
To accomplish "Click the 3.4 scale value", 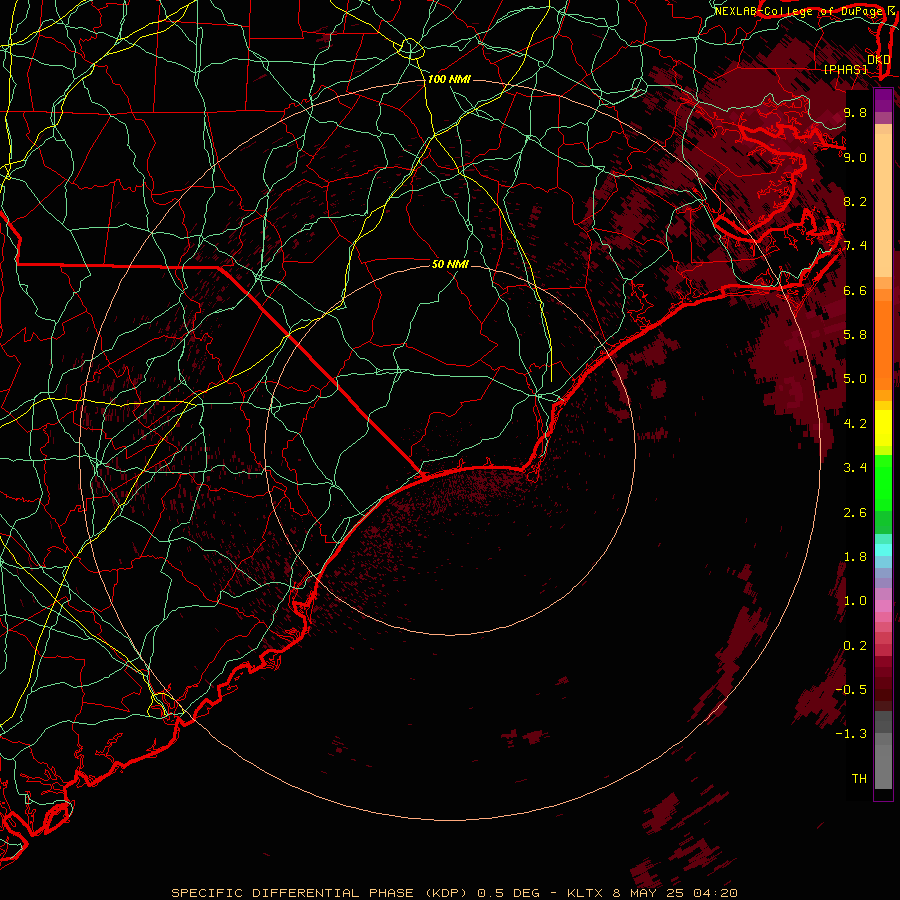I will coord(855,468).
